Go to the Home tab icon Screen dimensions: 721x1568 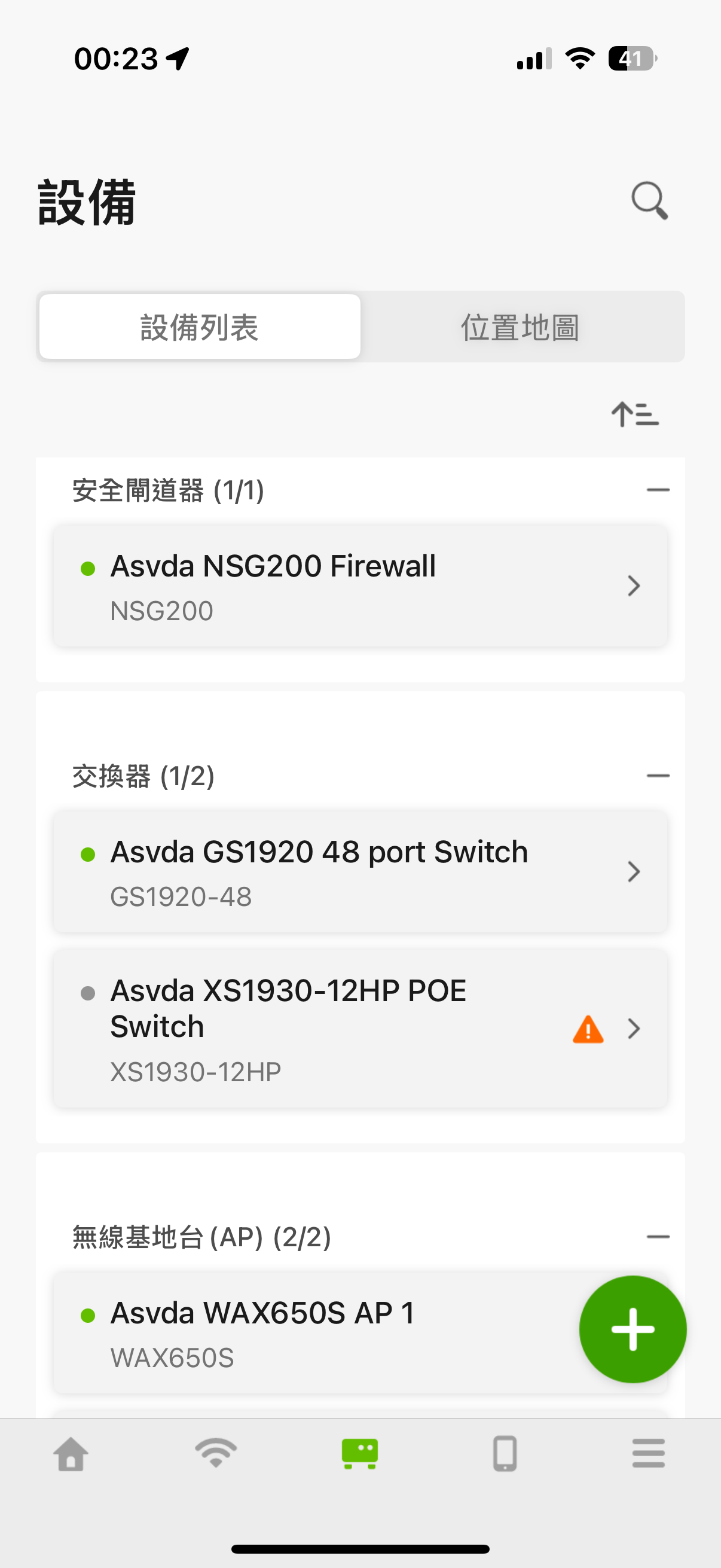pos(71,1454)
